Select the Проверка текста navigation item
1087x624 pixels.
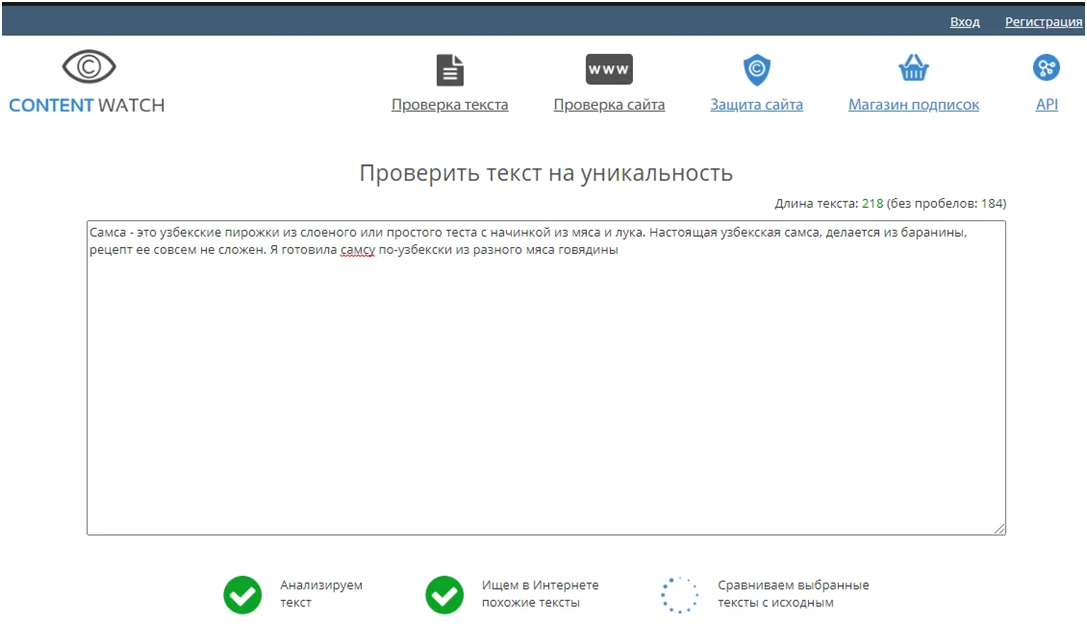click(449, 103)
